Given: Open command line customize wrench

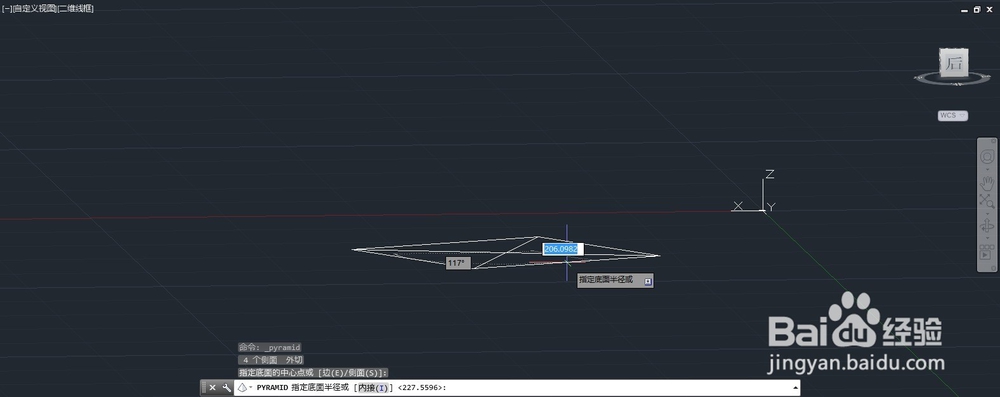Looking at the screenshot, I should coord(226,387).
